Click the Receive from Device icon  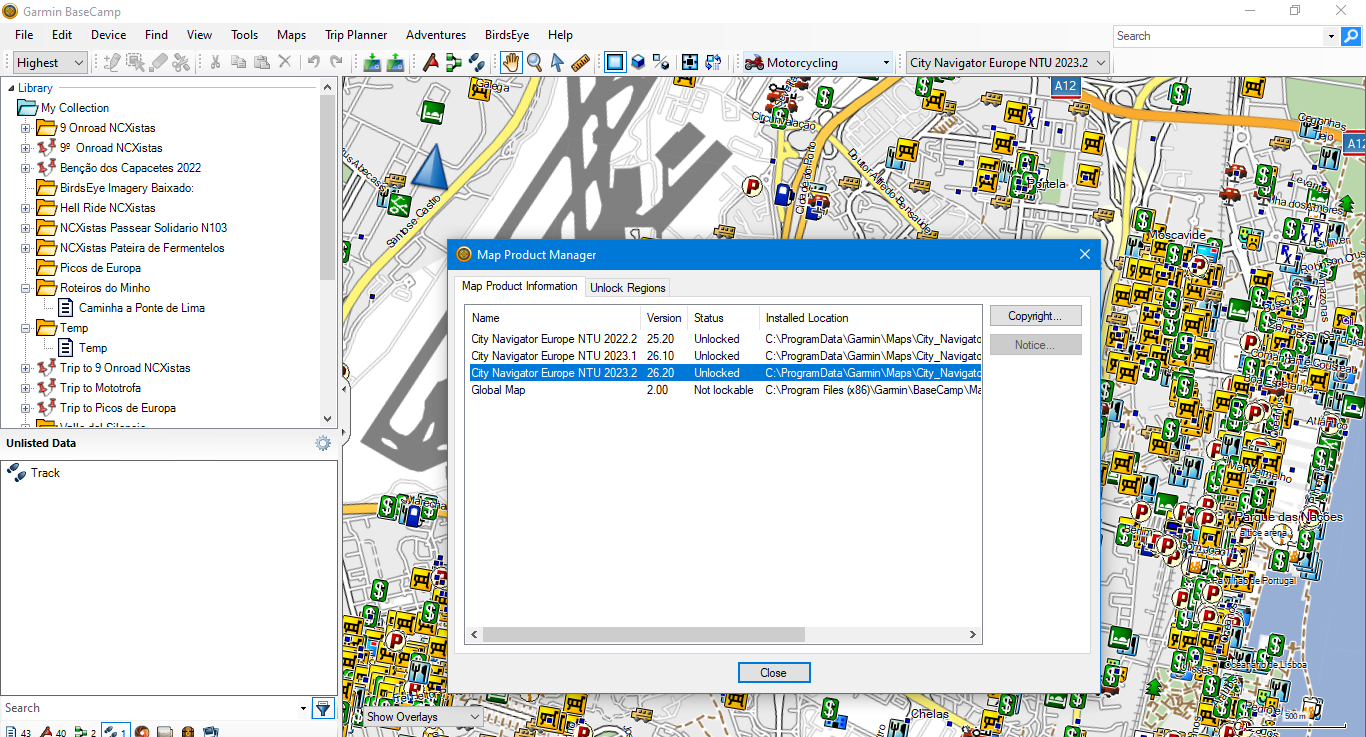(395, 62)
